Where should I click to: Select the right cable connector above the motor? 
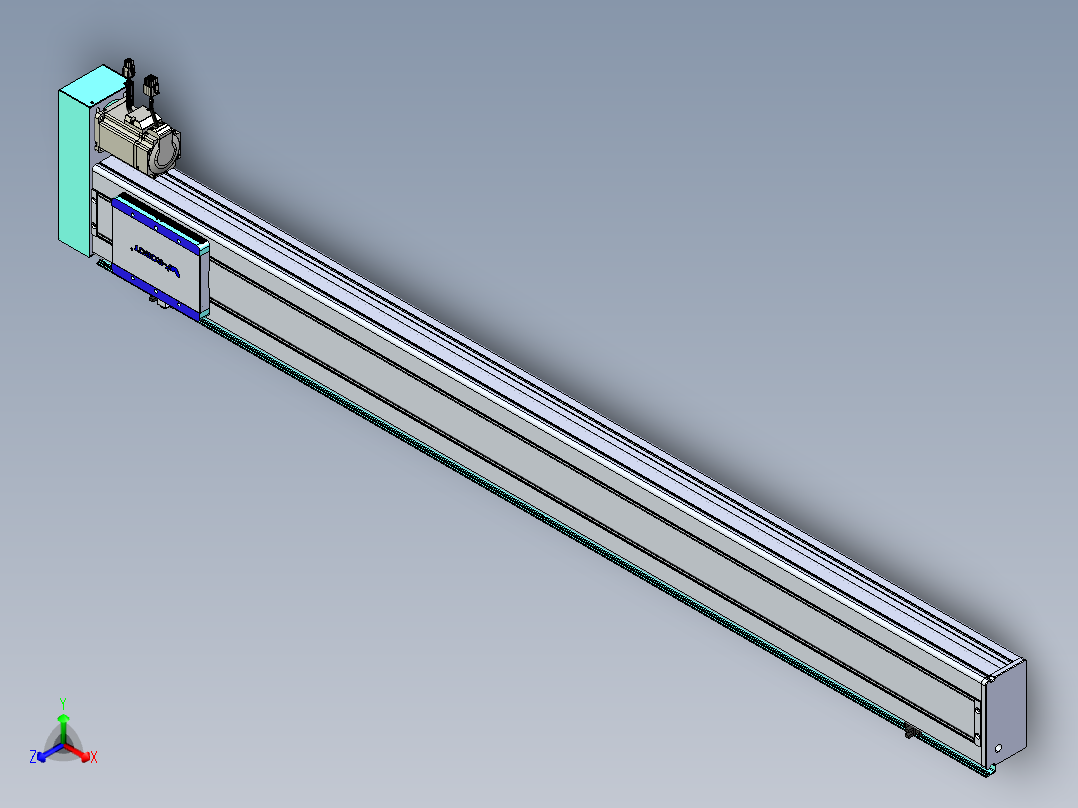(x=151, y=86)
